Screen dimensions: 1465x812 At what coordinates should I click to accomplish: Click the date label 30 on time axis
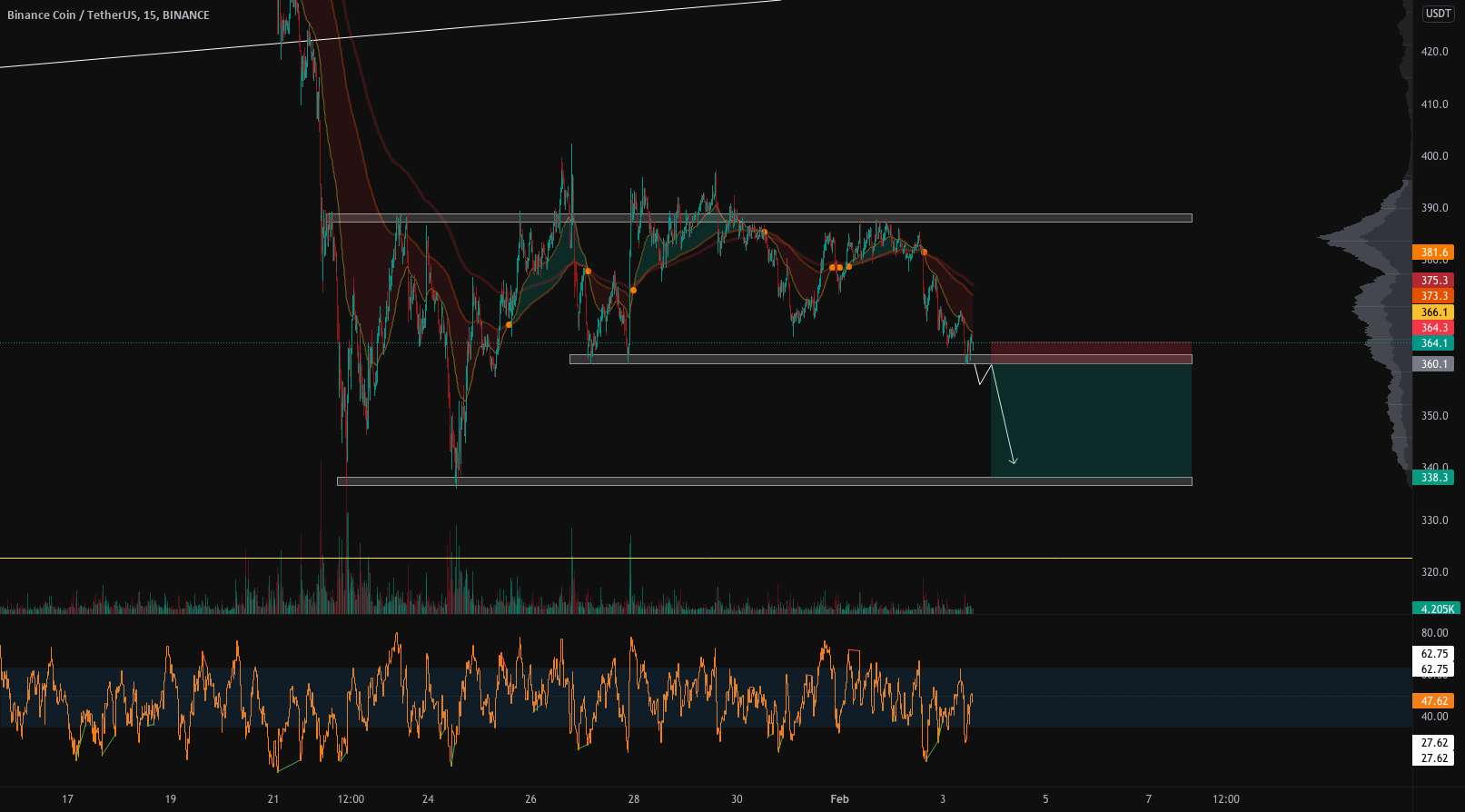[737, 799]
